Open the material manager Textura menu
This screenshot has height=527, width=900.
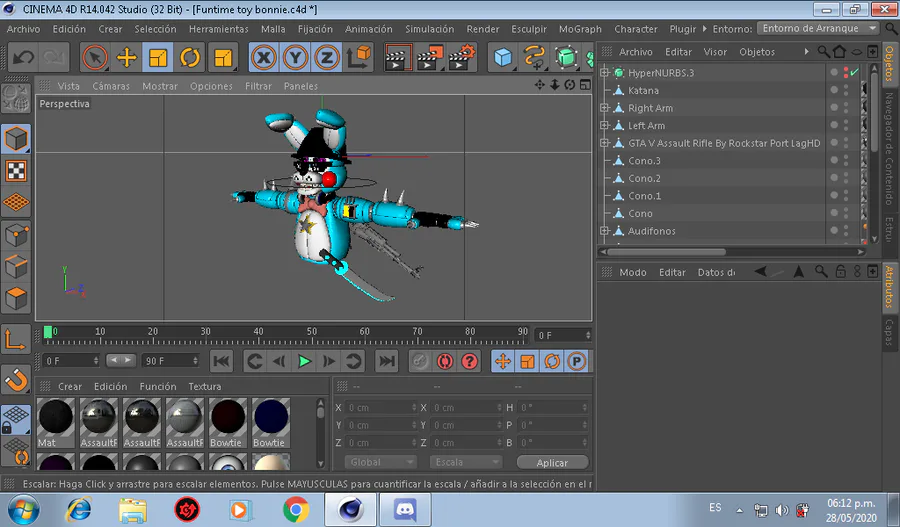pyautogui.click(x=205, y=386)
